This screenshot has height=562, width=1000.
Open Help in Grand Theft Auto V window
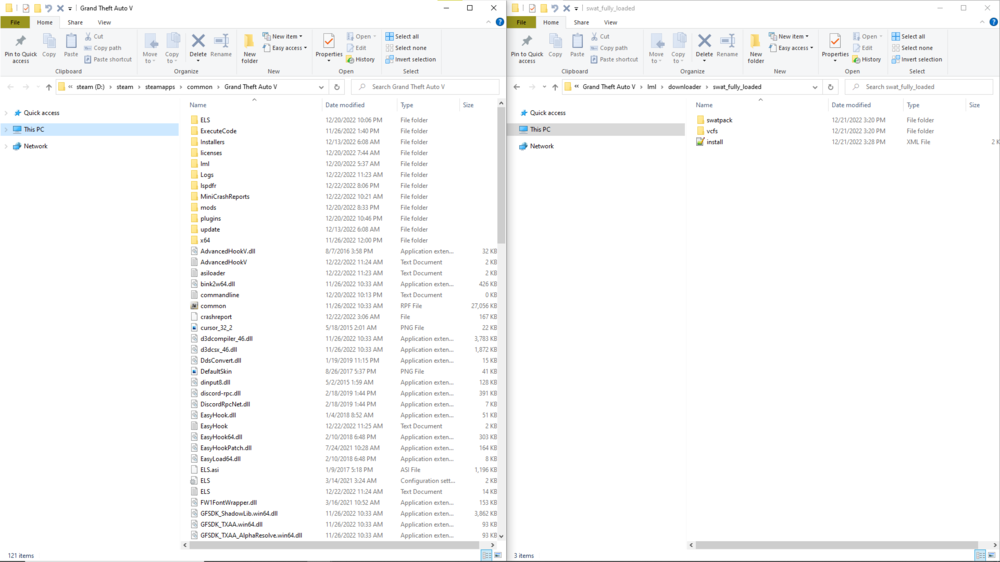pos(499,22)
